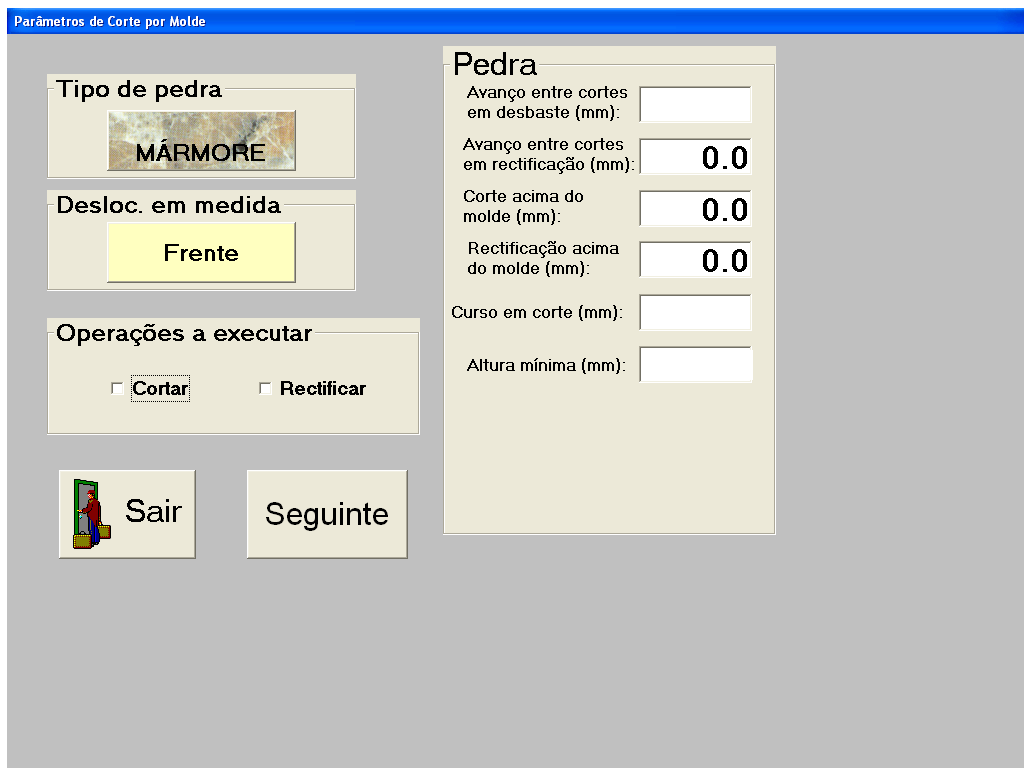Focus the Corte acima do molde field
Viewport: 1024px width, 768px height.
pyautogui.click(x=695, y=209)
